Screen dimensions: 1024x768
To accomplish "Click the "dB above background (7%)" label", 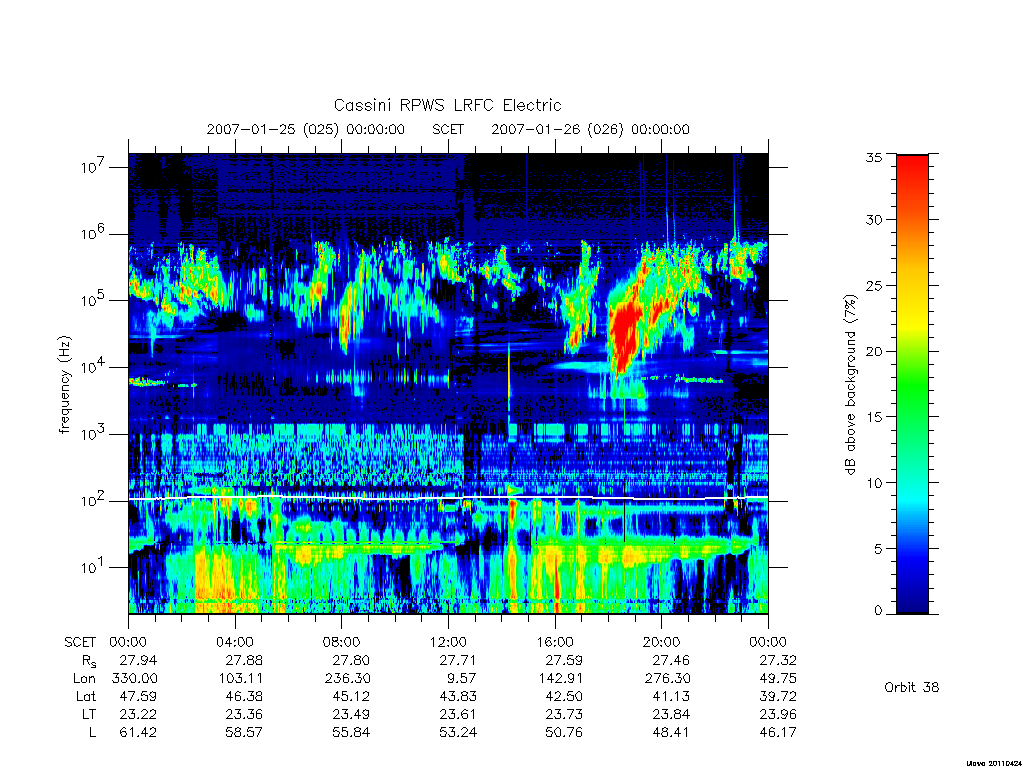I will click(x=850, y=384).
